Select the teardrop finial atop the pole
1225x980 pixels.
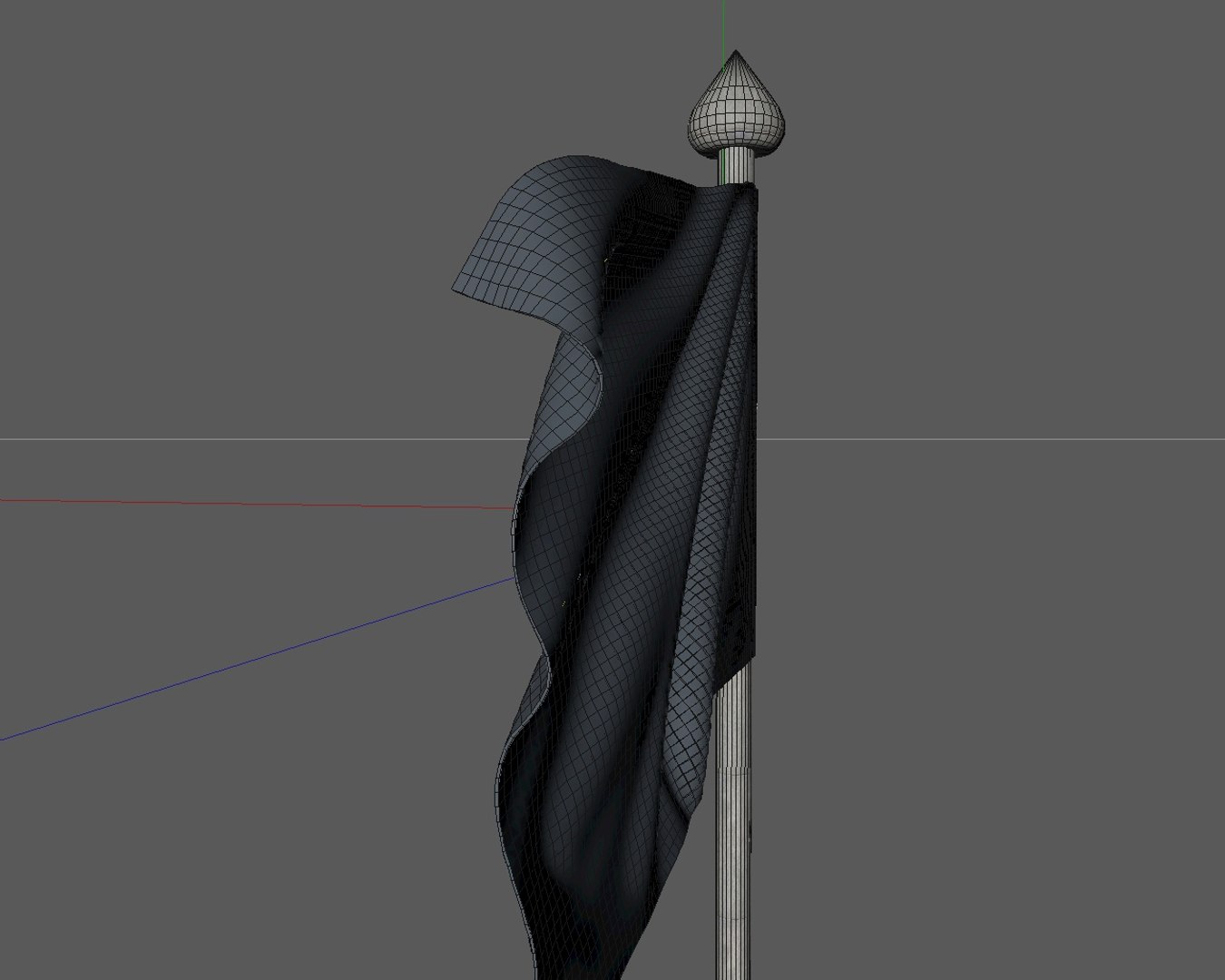coord(737,105)
